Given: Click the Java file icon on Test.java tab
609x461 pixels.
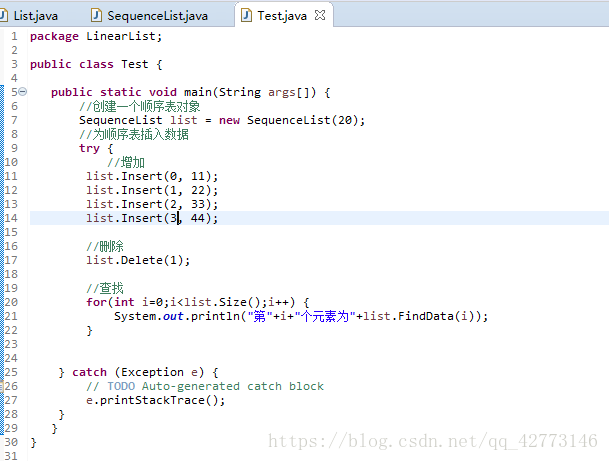Looking at the screenshot, I should click(x=246, y=16).
